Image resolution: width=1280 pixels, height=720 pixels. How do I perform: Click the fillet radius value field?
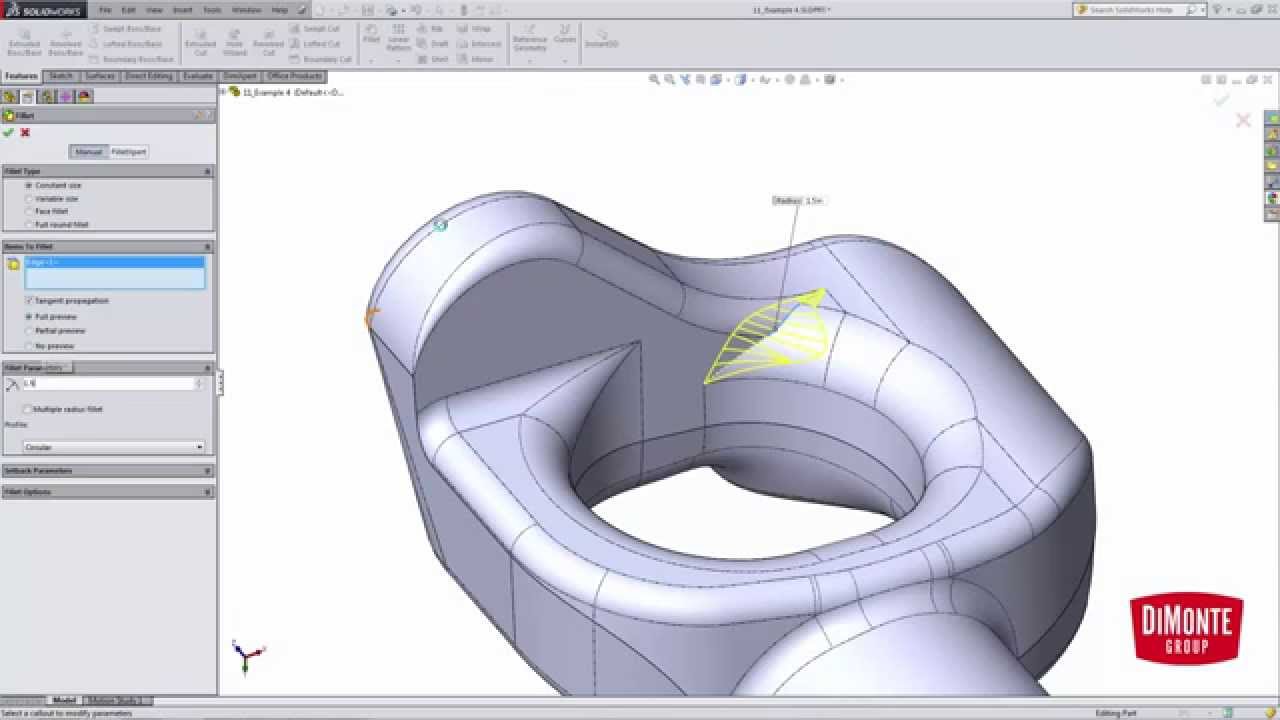click(x=107, y=383)
